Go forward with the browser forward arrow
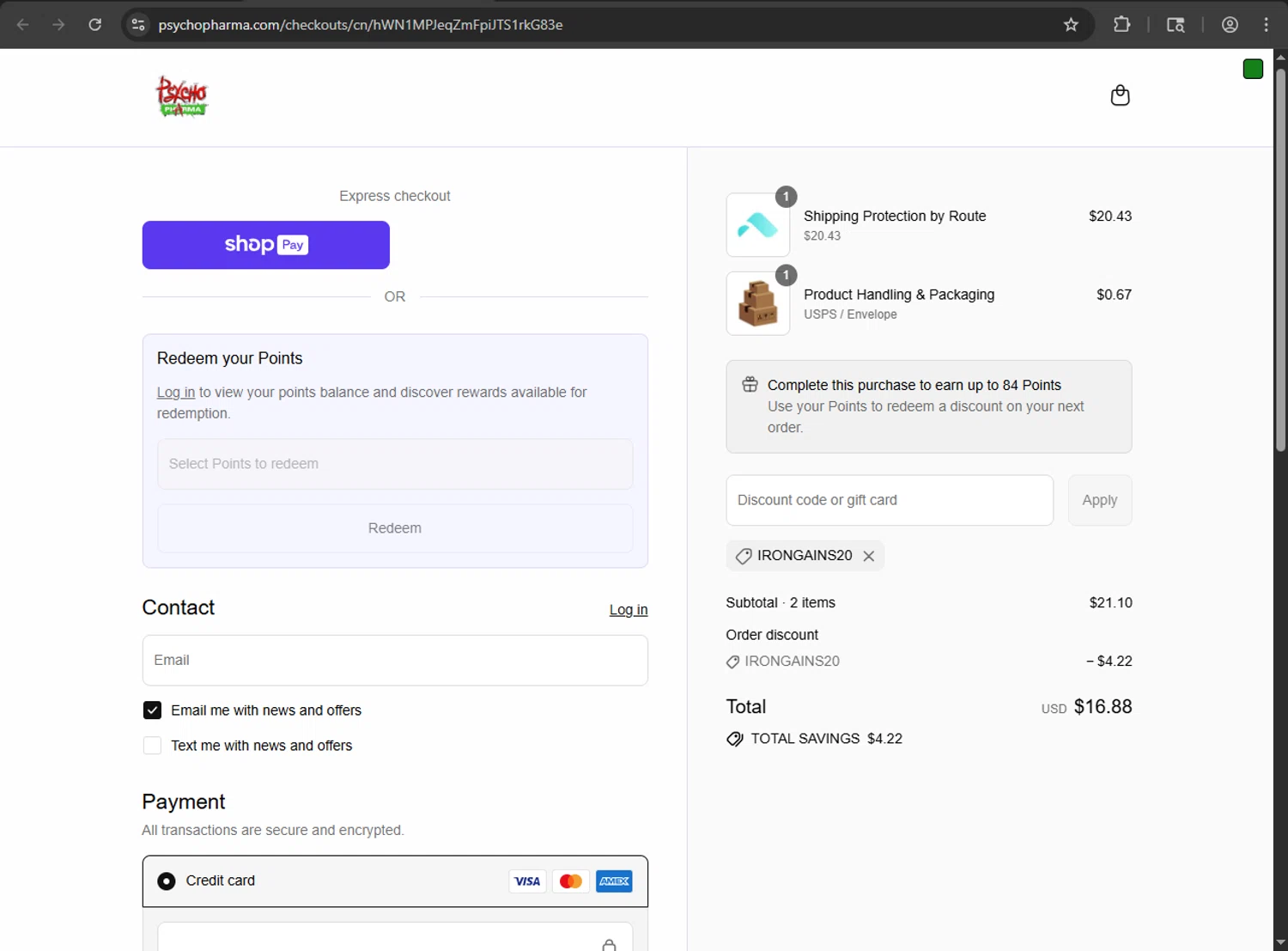 pyautogui.click(x=58, y=25)
